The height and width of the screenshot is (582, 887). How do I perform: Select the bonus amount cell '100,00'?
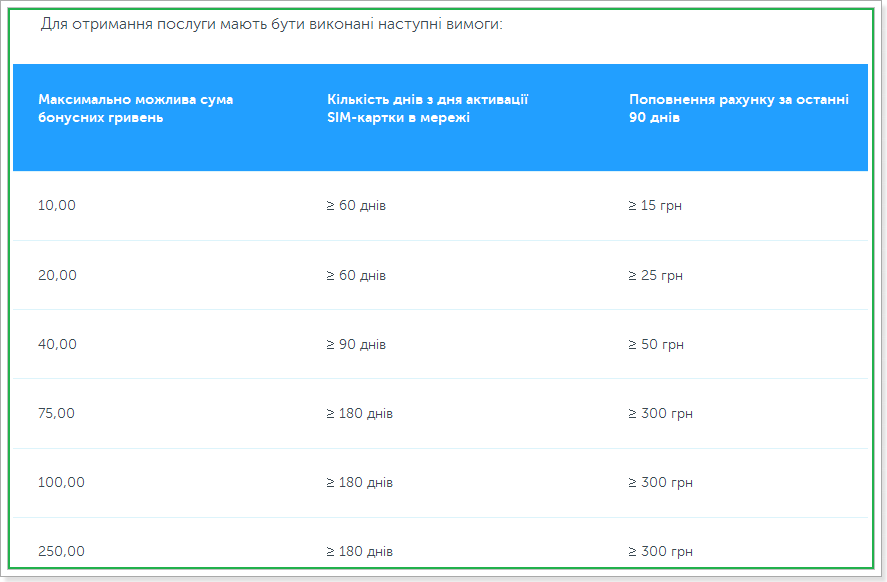pyautogui.click(x=61, y=482)
